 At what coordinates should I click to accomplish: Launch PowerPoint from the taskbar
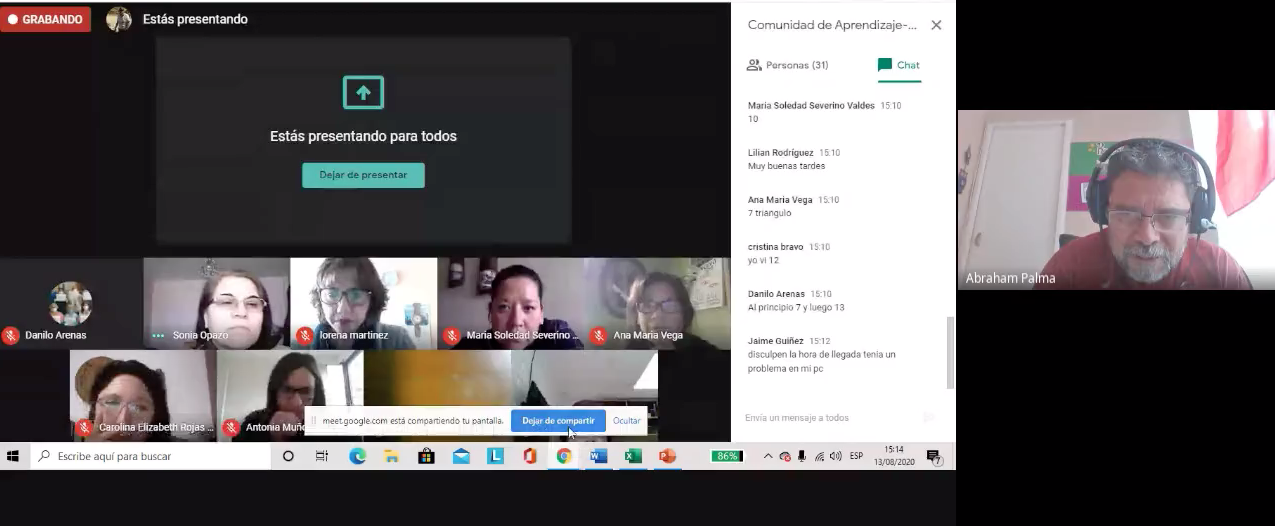tap(667, 456)
